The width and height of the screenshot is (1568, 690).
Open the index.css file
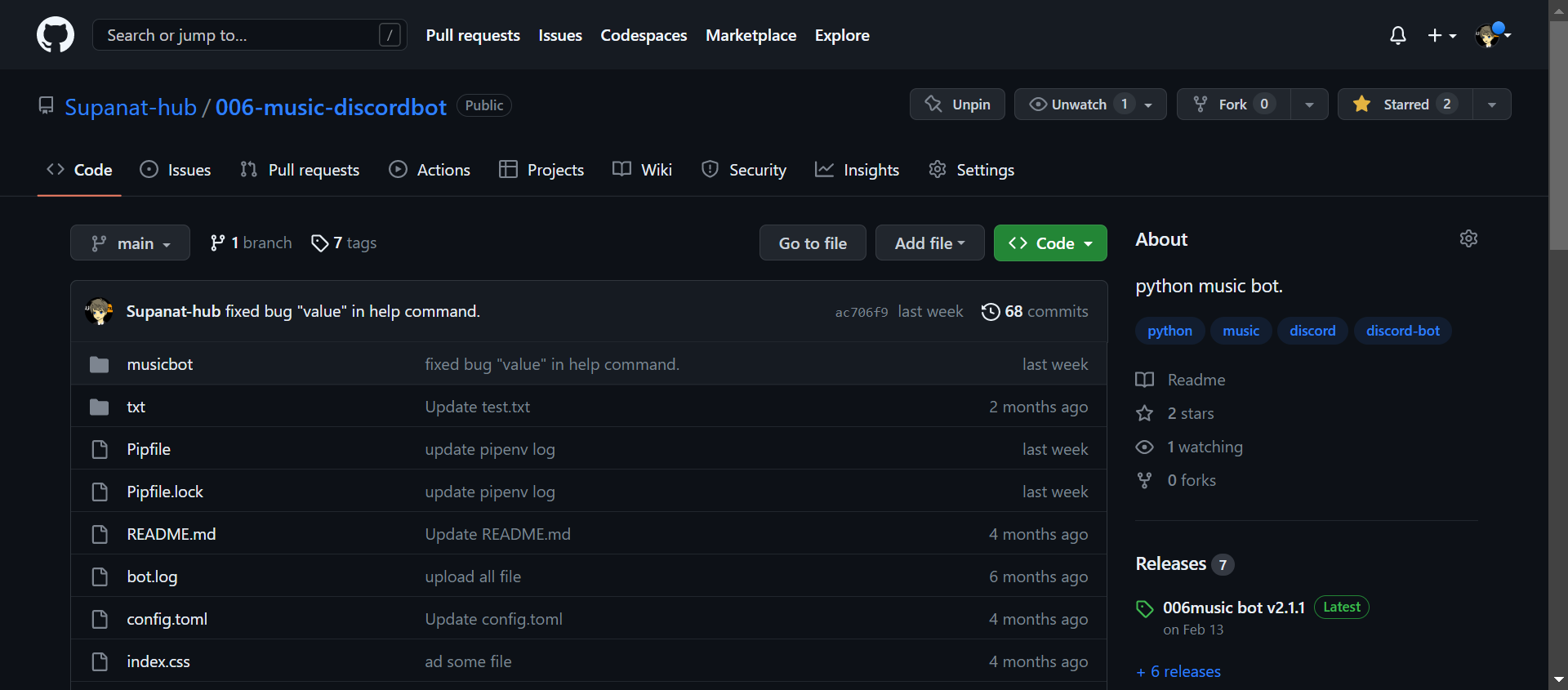(158, 661)
